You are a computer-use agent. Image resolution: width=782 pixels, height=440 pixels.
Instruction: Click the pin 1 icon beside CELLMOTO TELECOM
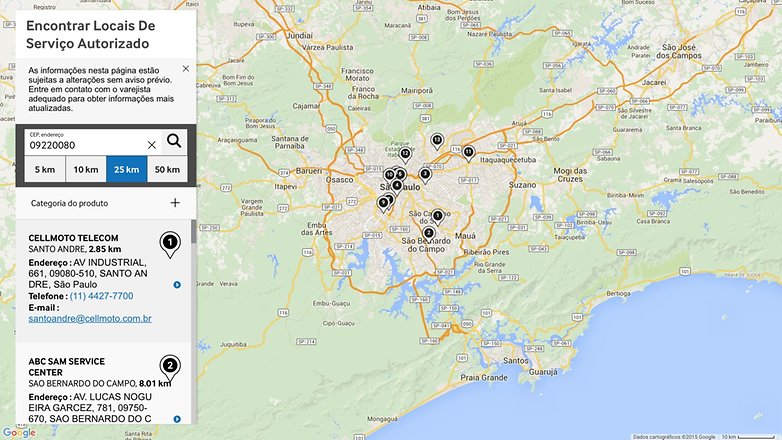point(170,244)
